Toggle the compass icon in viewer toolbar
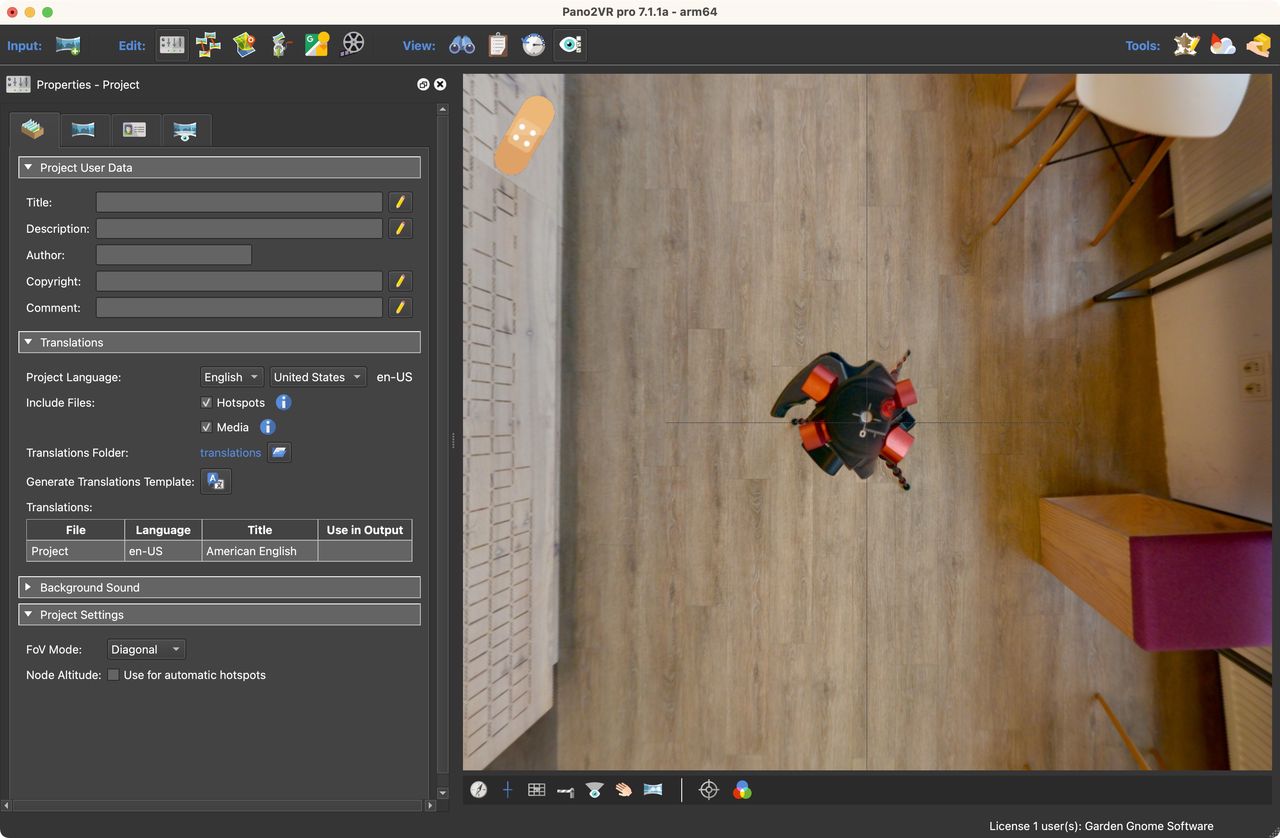Viewport: 1280px width, 838px height. tap(479, 790)
